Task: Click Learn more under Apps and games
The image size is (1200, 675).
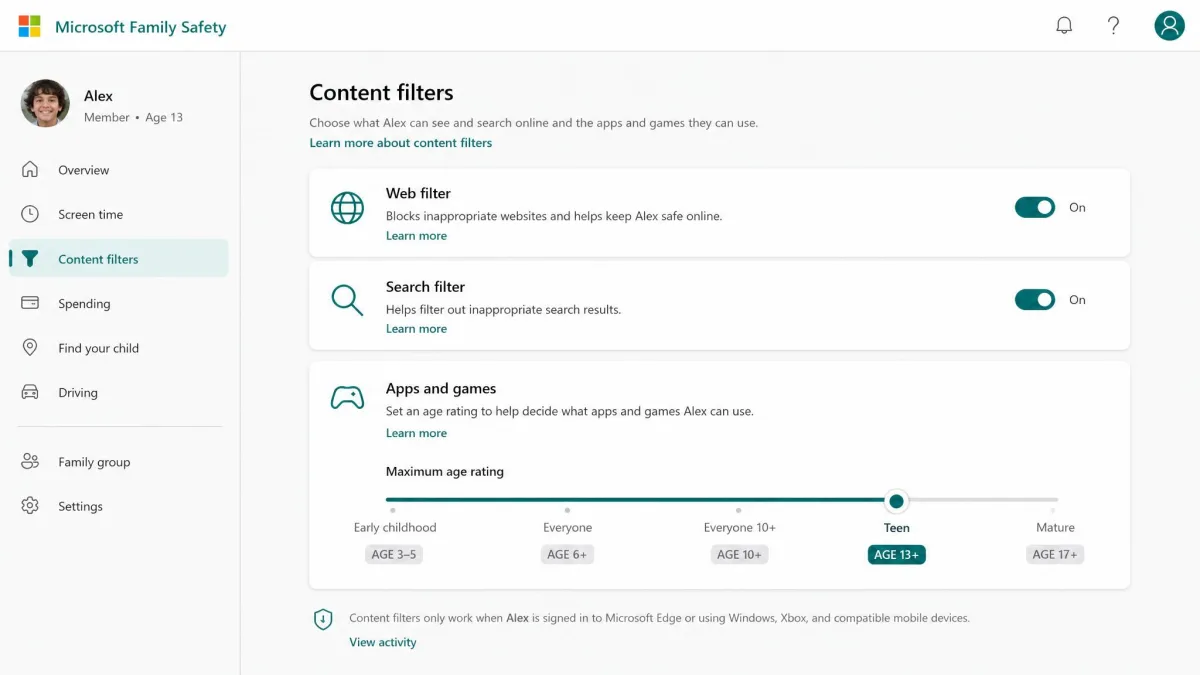Action: coord(416,433)
